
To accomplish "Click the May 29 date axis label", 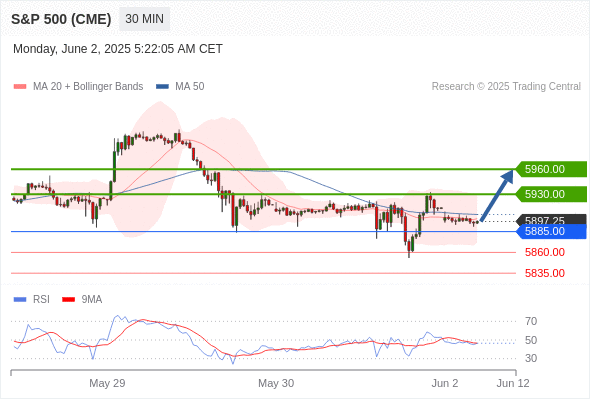I will (107, 383).
